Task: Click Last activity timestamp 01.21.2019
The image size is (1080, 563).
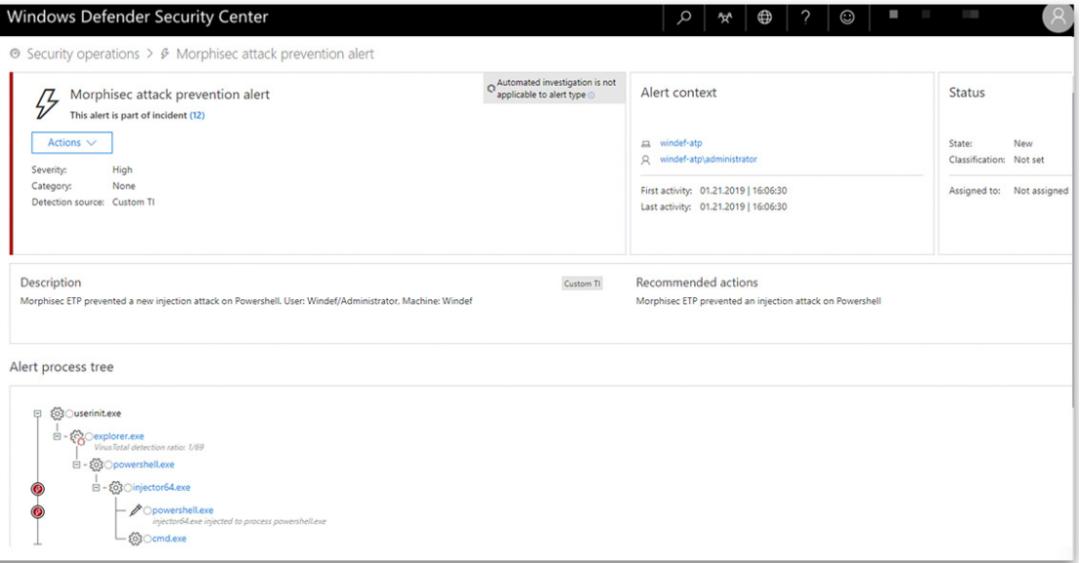Action: (x=743, y=207)
